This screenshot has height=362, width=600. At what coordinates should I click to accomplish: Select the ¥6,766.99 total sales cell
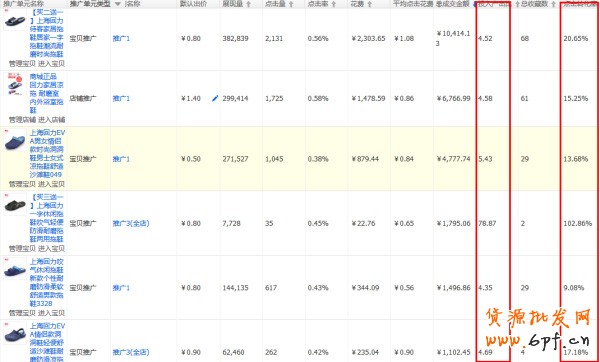[x=453, y=98]
